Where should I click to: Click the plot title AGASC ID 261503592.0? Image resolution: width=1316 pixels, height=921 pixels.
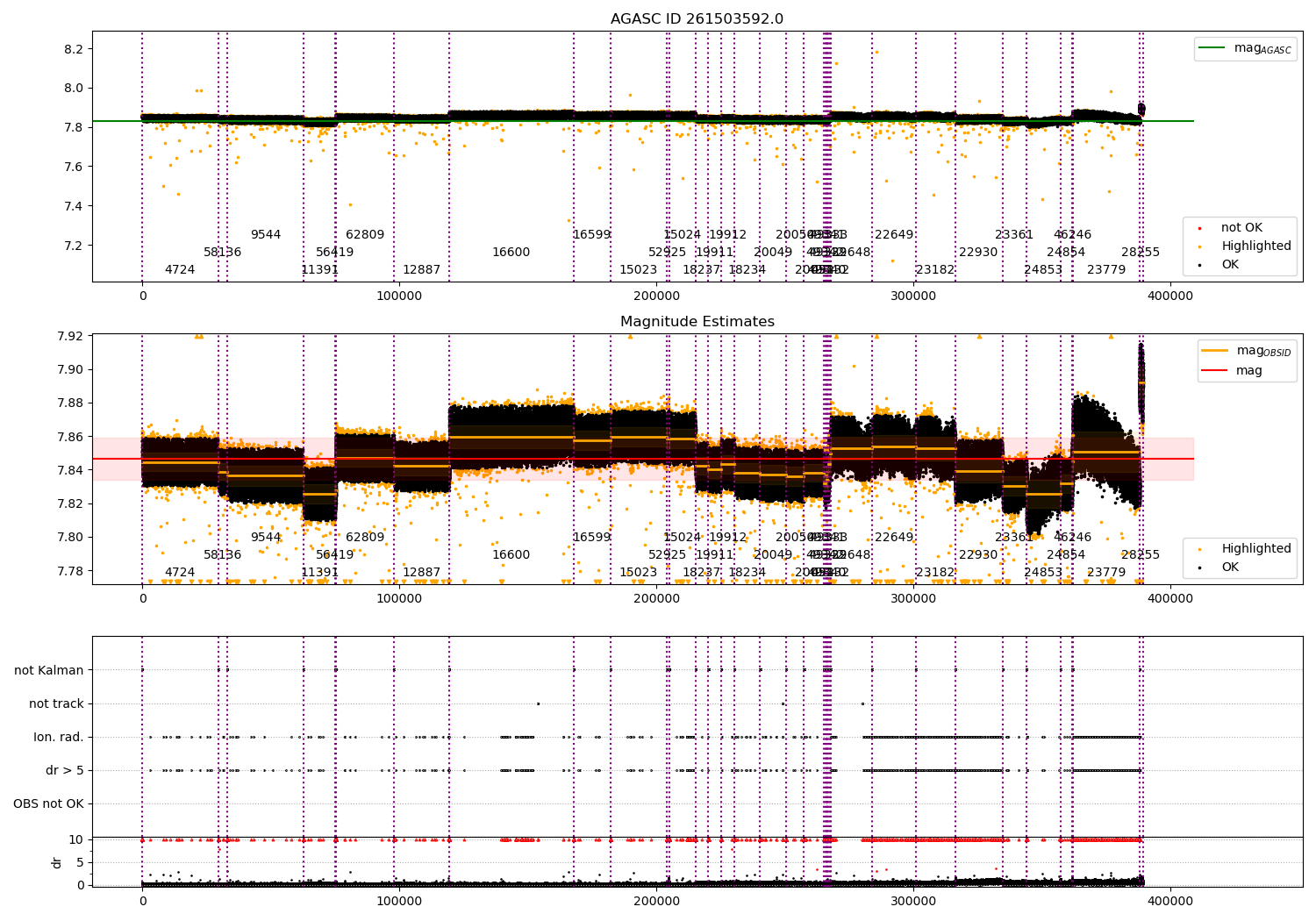[697, 19]
